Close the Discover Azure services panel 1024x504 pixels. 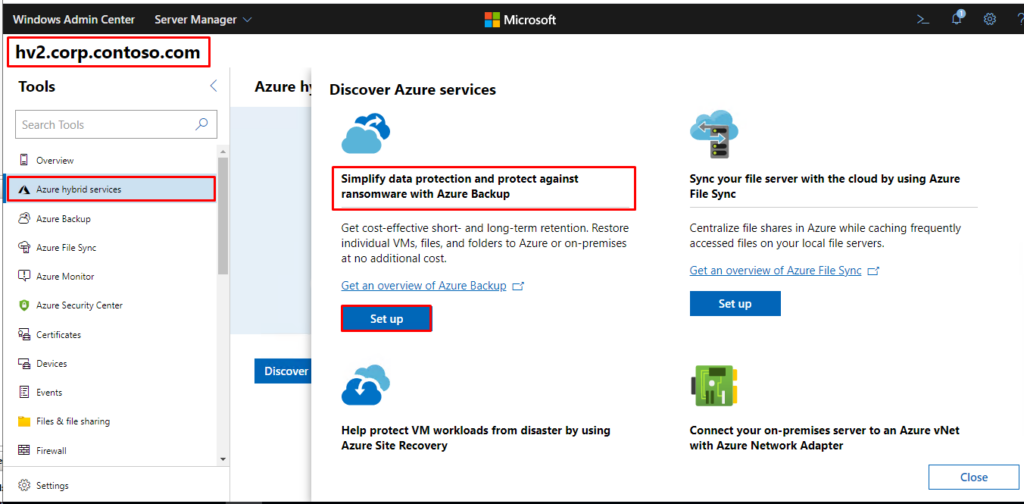click(974, 477)
